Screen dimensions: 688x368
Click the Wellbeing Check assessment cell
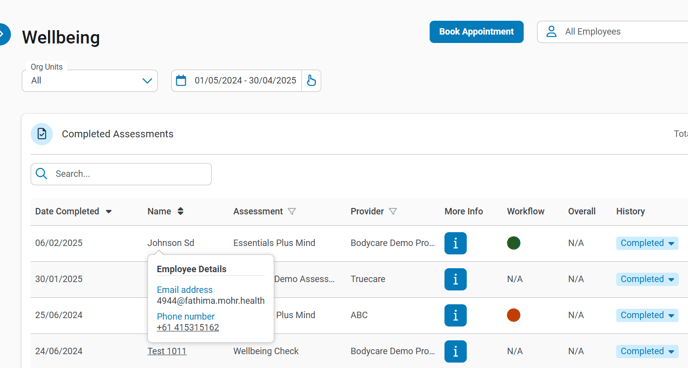(x=266, y=351)
